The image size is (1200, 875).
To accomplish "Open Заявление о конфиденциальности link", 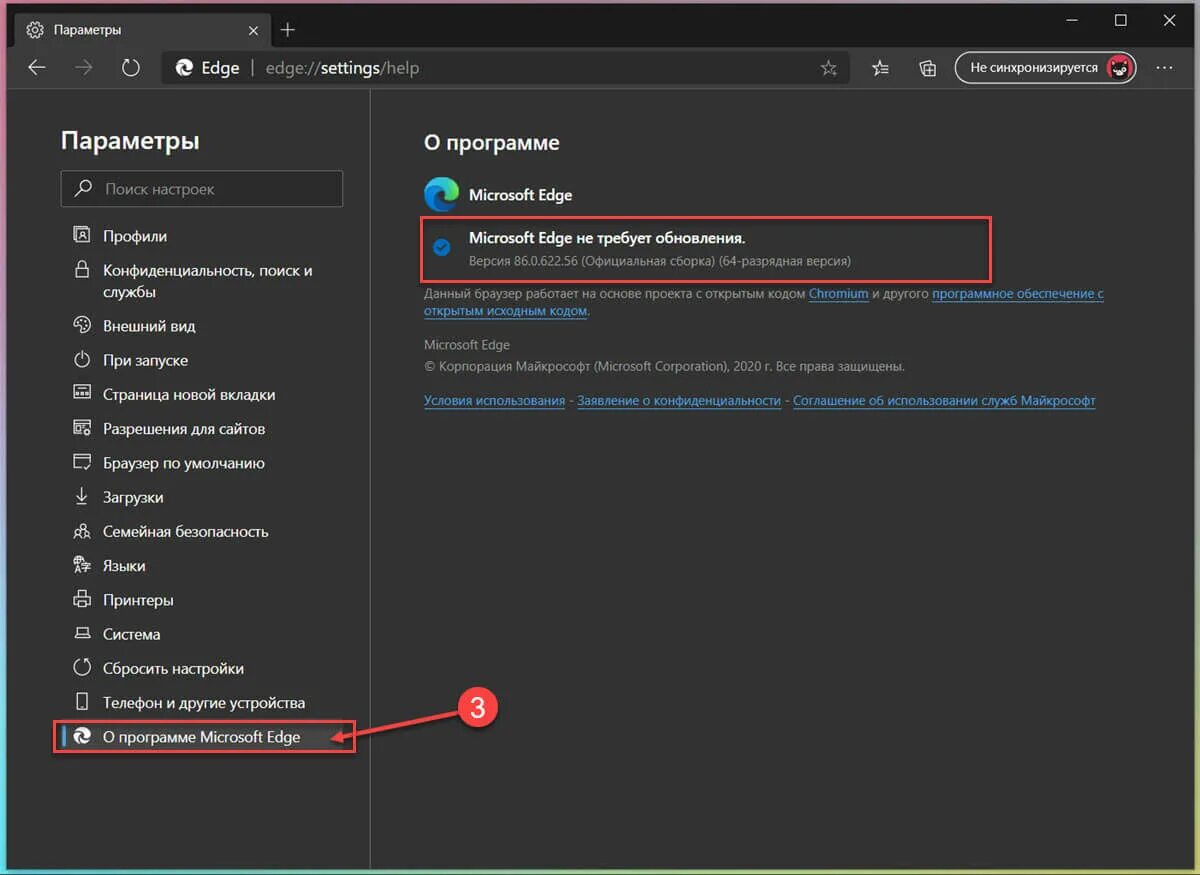I will click(x=678, y=400).
